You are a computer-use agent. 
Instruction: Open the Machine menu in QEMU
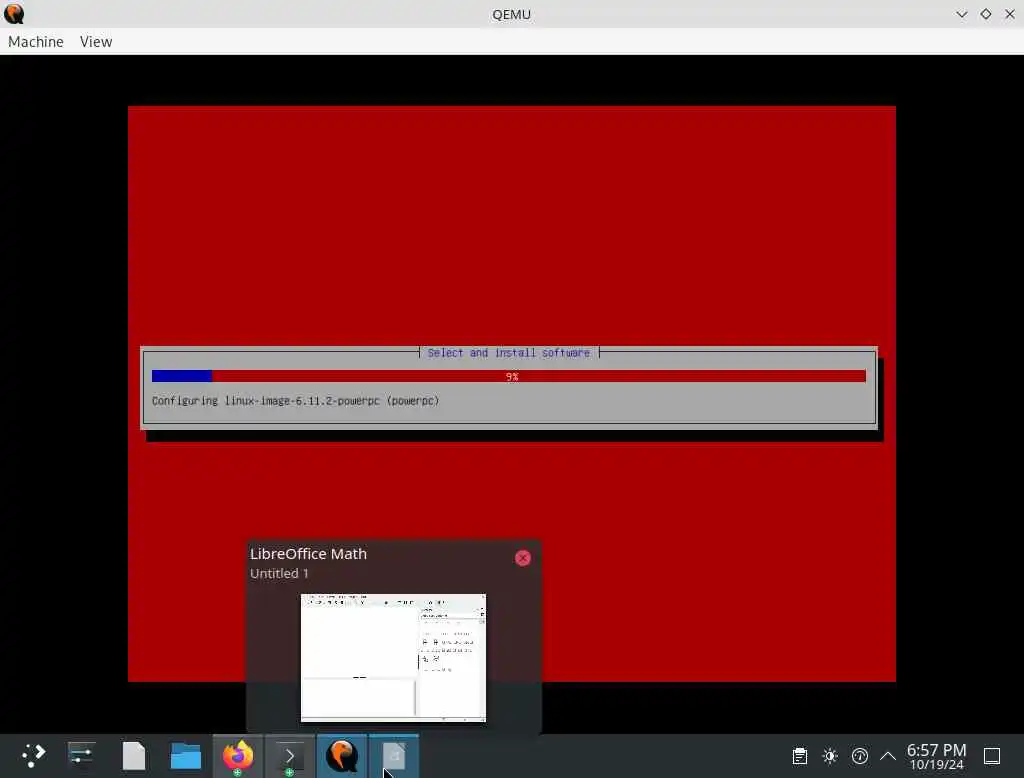pyautogui.click(x=36, y=42)
